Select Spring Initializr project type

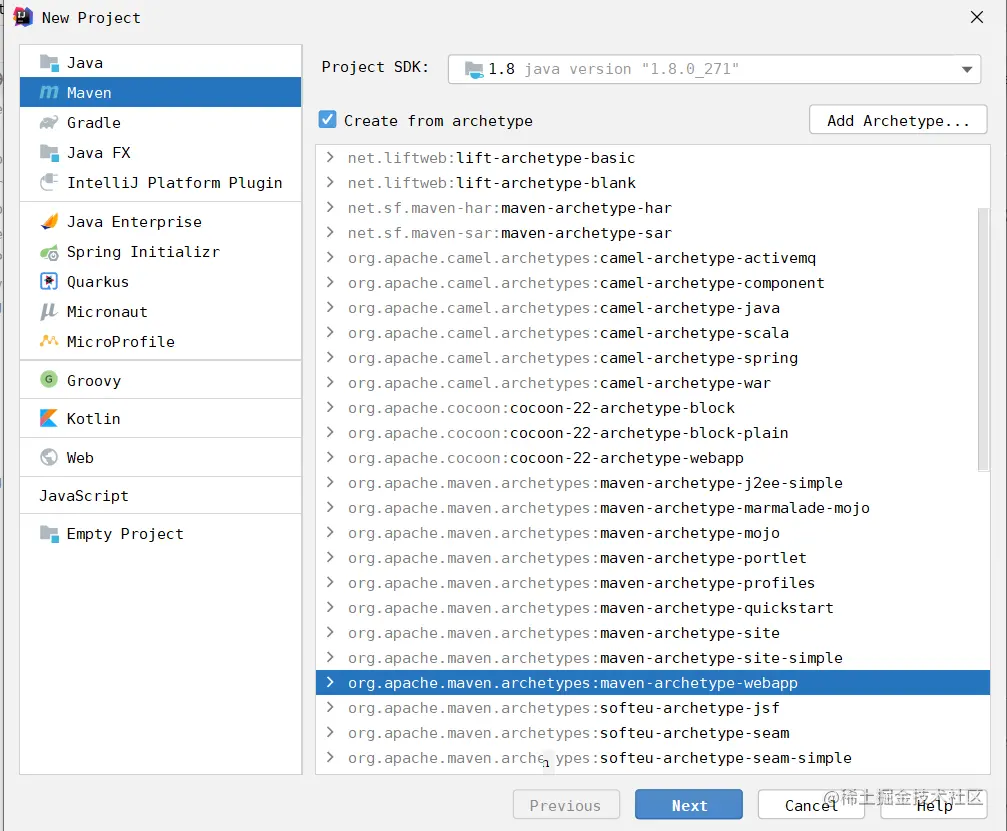click(161, 252)
